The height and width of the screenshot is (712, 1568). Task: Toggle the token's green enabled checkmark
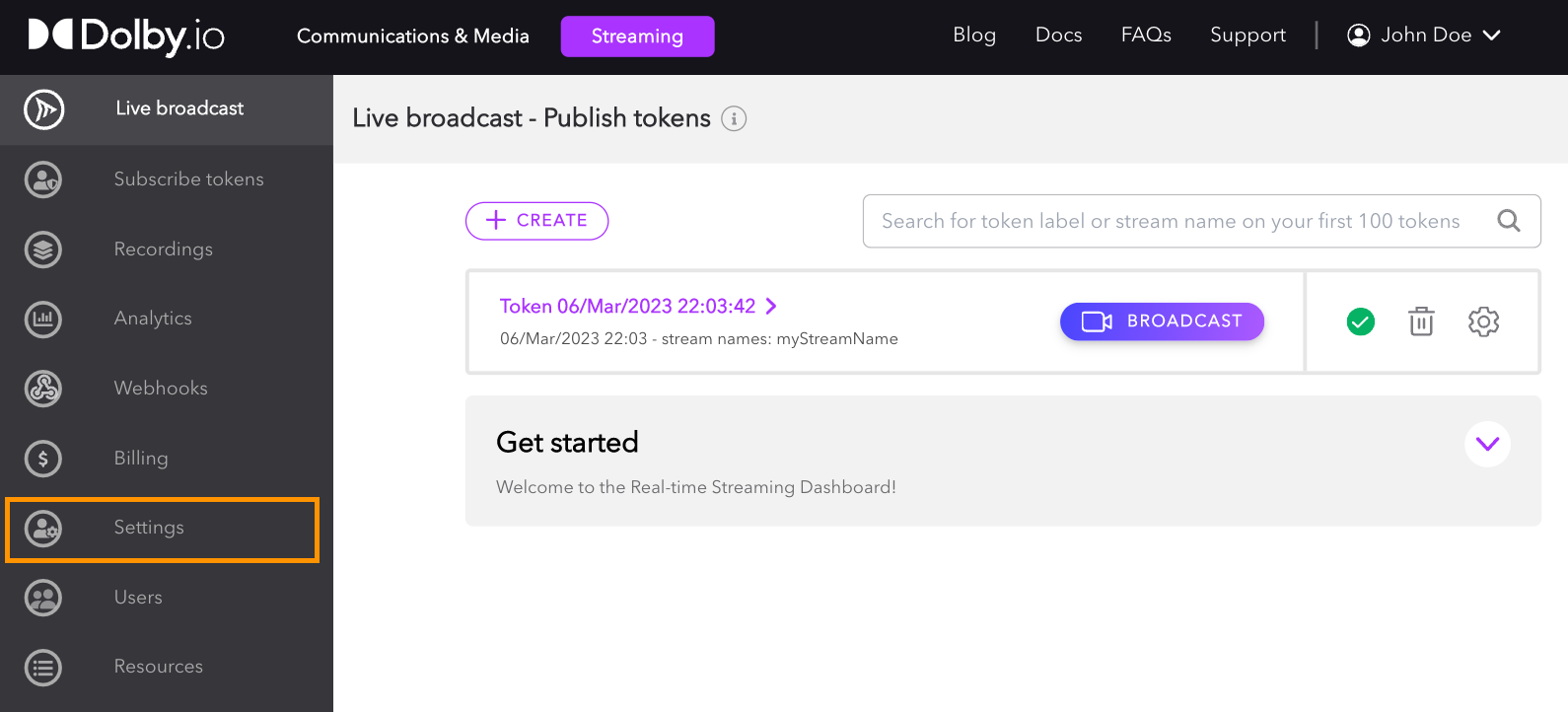click(x=1361, y=321)
